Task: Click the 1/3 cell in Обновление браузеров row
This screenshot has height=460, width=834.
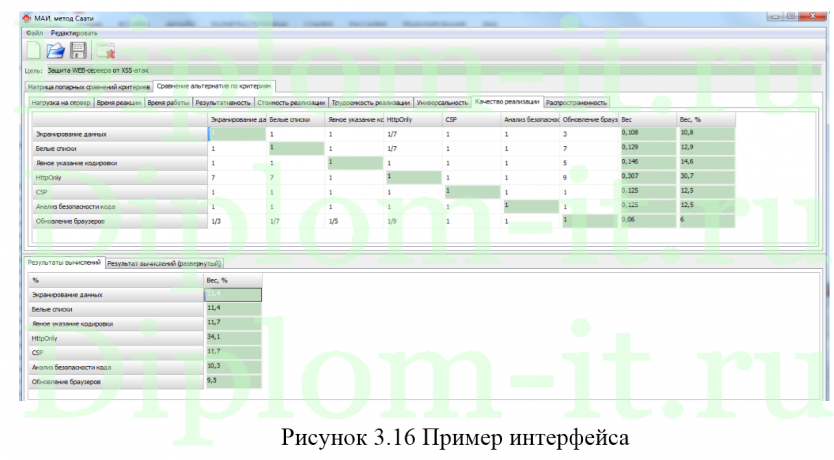Action: pos(237,221)
